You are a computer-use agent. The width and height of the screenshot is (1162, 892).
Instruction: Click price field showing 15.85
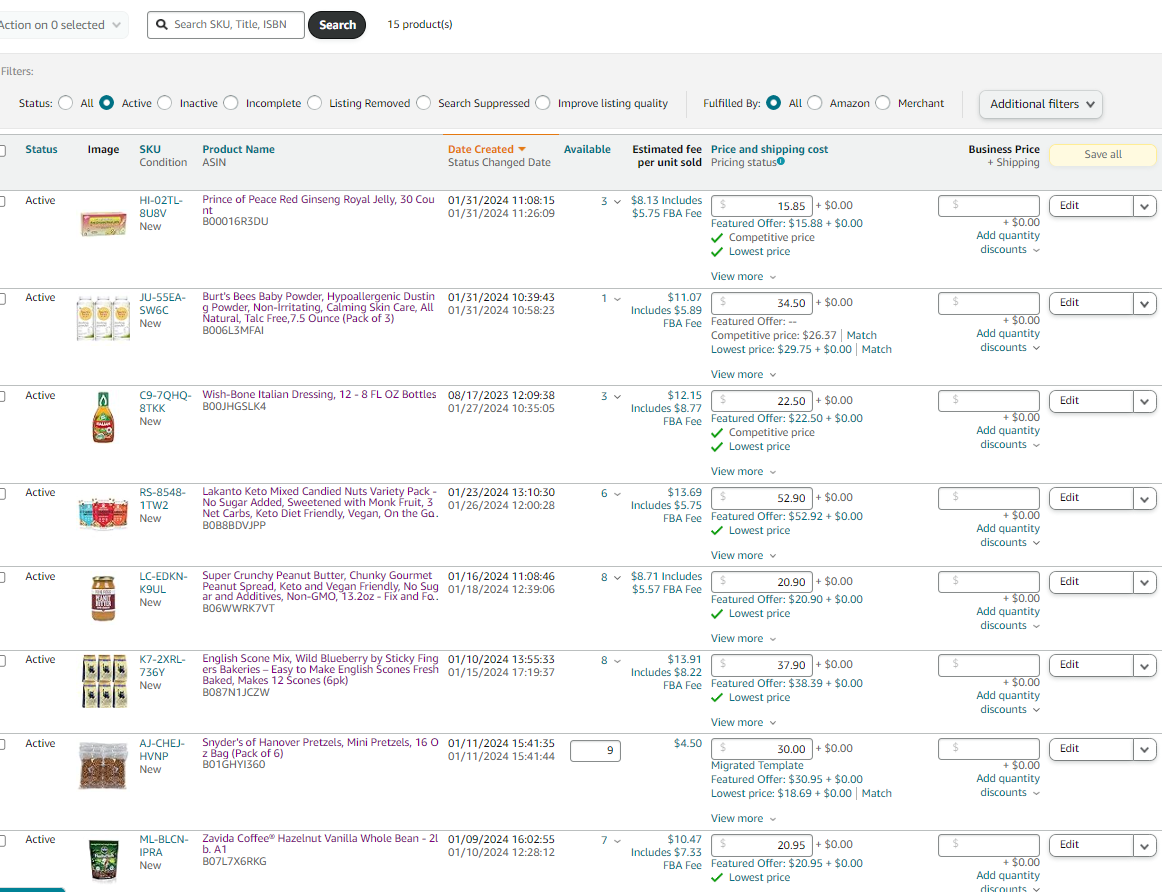762,206
